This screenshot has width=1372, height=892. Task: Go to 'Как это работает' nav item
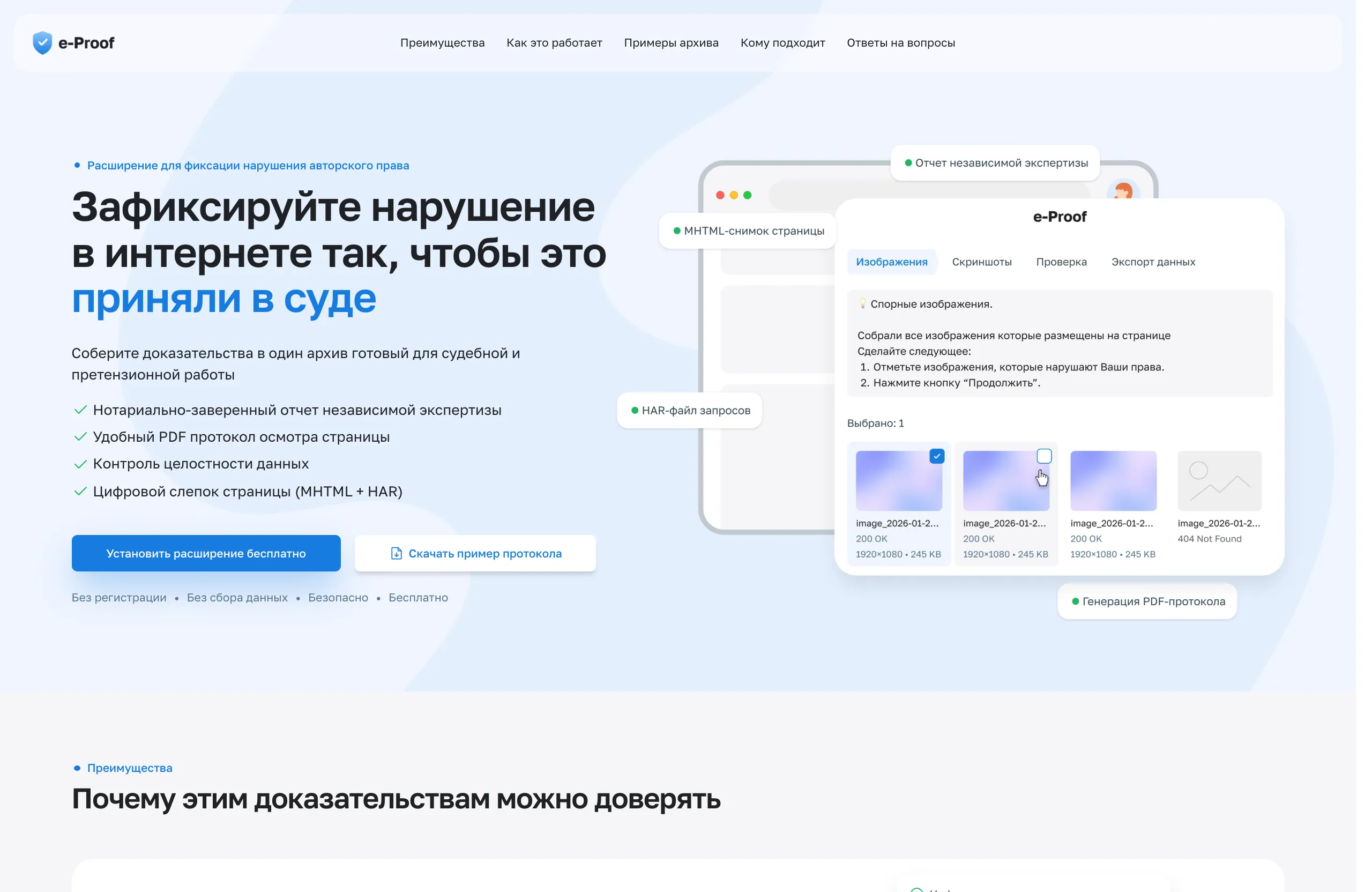pos(555,43)
